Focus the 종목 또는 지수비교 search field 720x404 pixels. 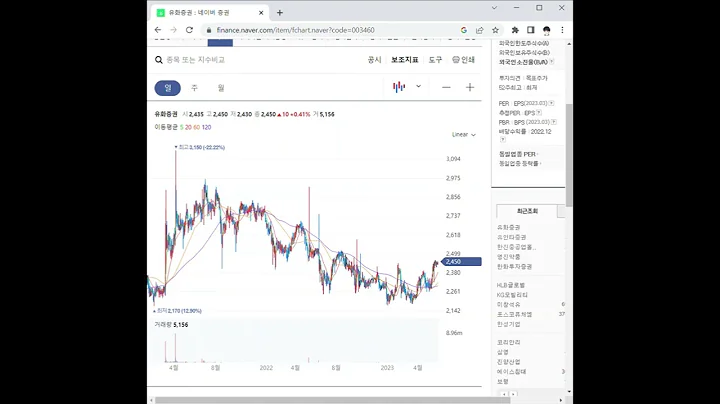coord(195,60)
